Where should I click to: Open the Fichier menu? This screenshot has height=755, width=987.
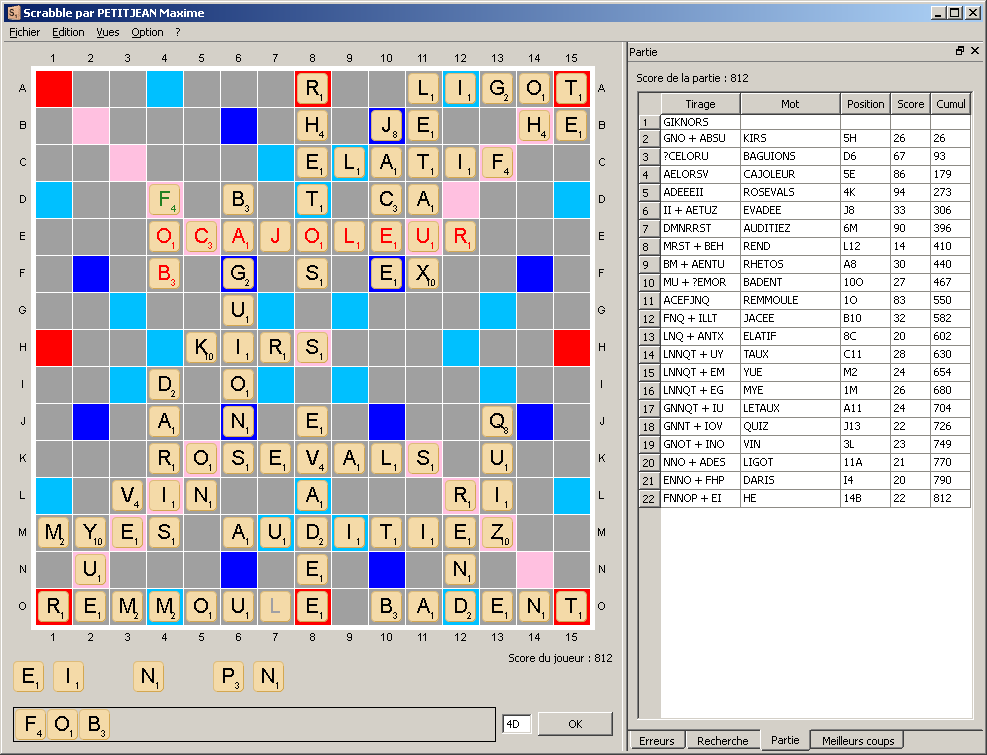click(25, 32)
